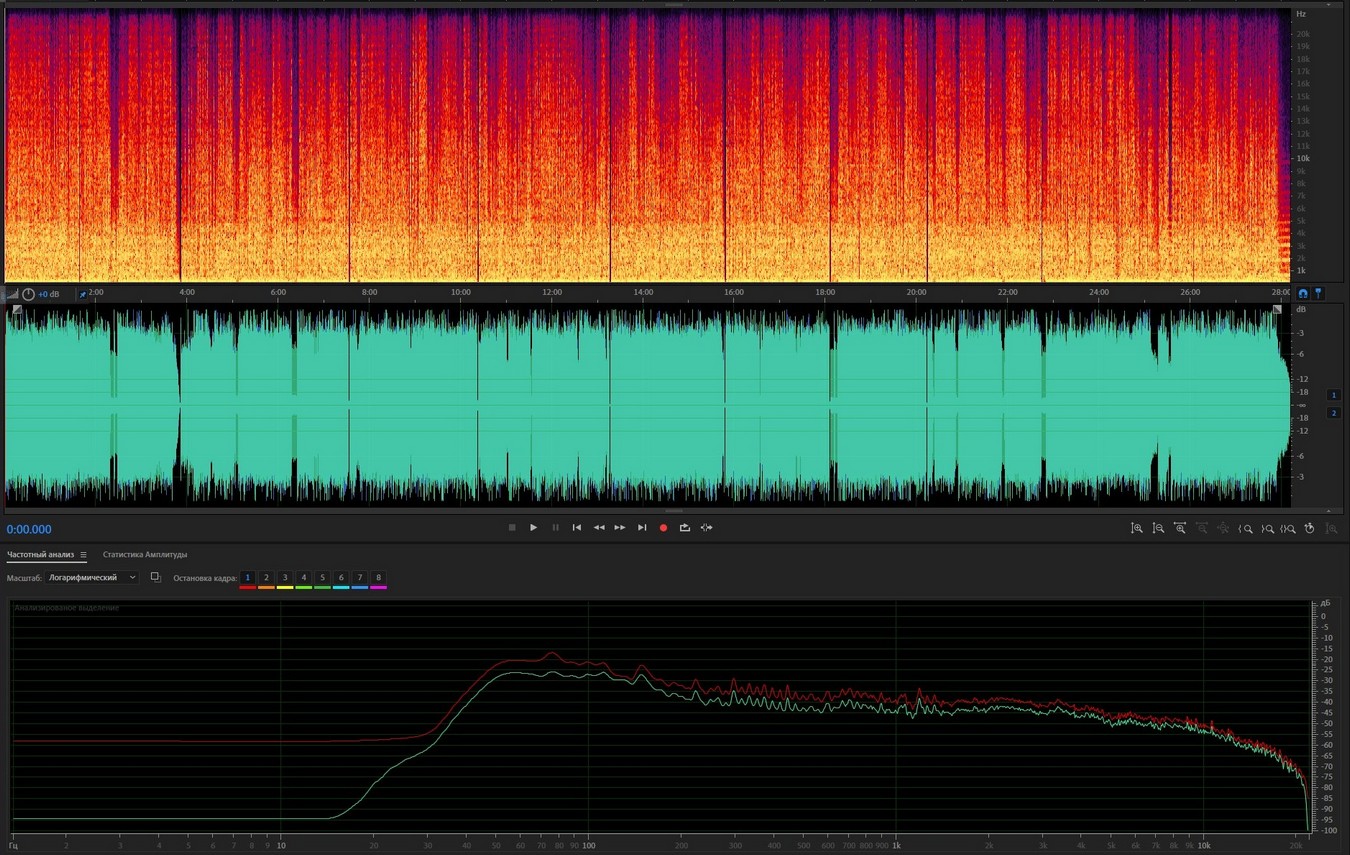Viewport: 1350px width, 855px height.
Task: Click hold frame button 5
Action: 322,578
